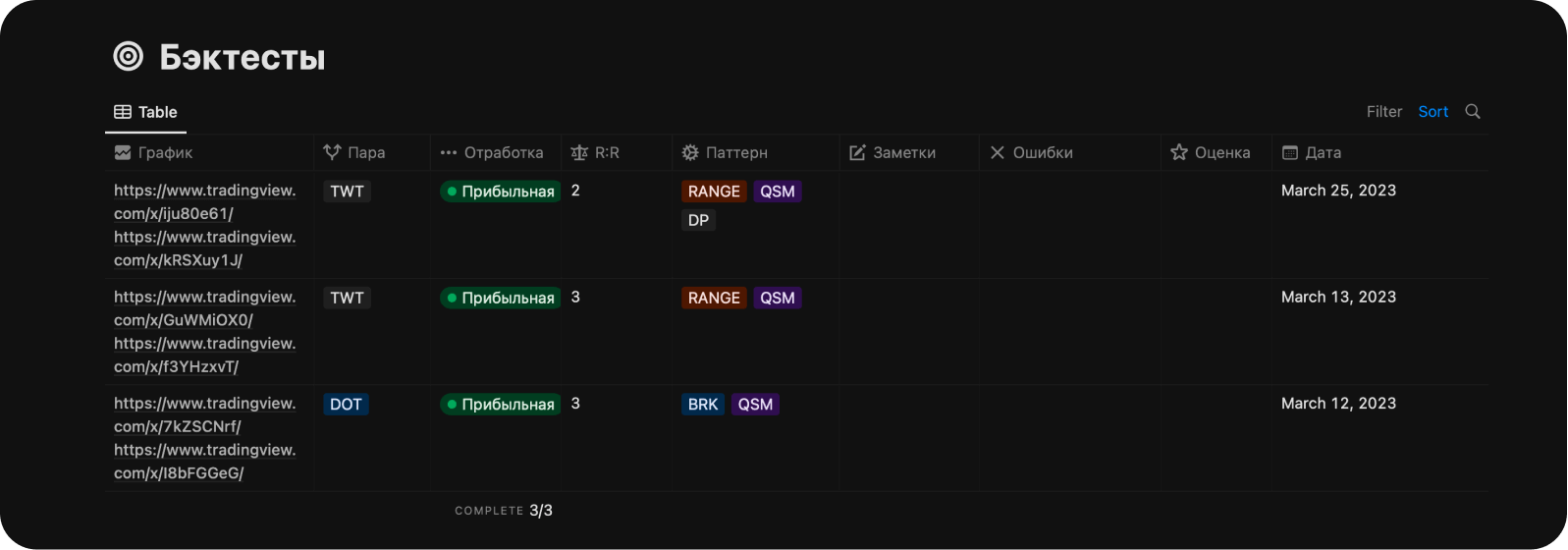Click the Пара column header icon
Screen dimensions: 1568x550
coord(332,153)
